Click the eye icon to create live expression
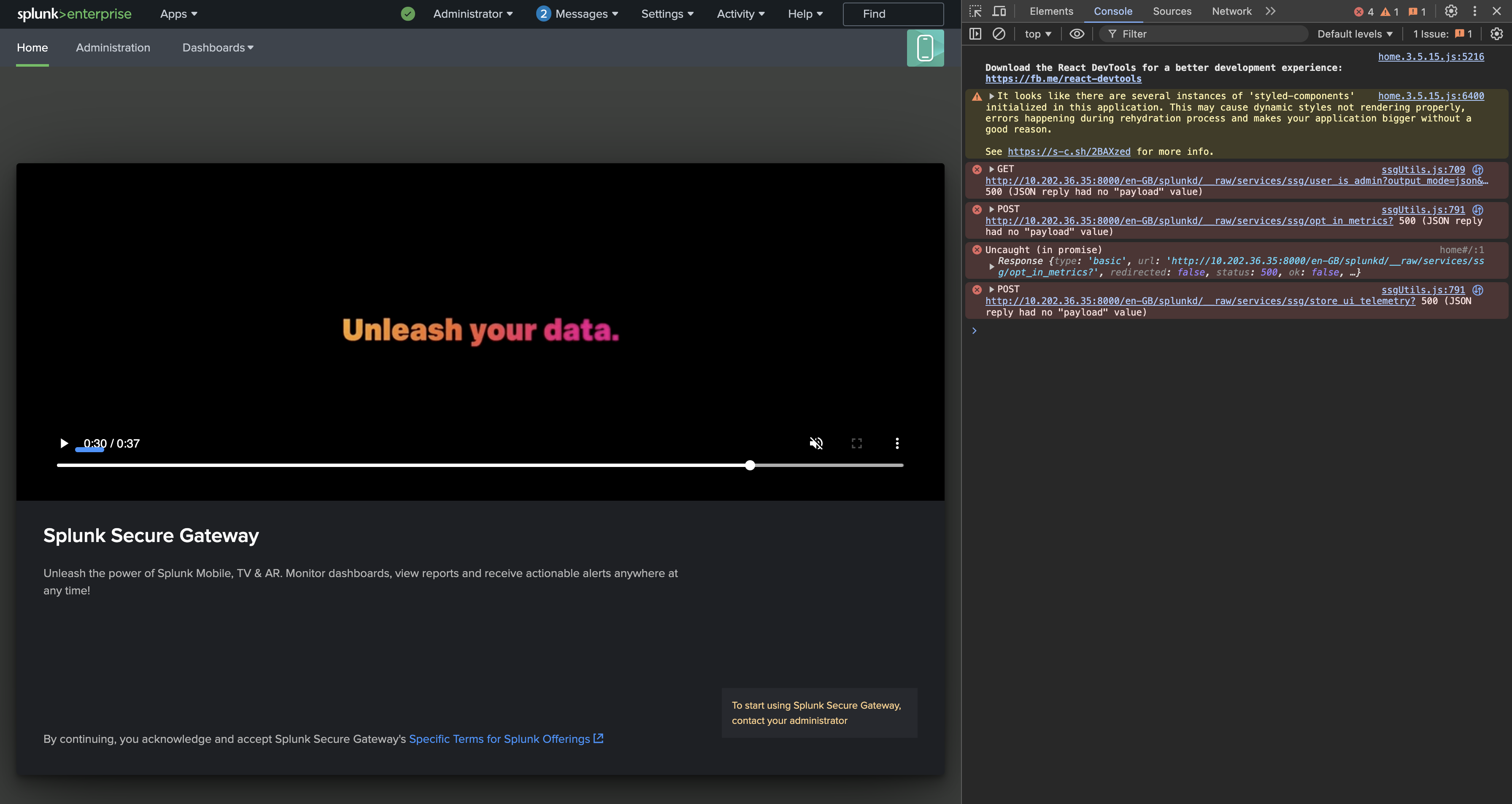The image size is (1512, 804). point(1077,33)
